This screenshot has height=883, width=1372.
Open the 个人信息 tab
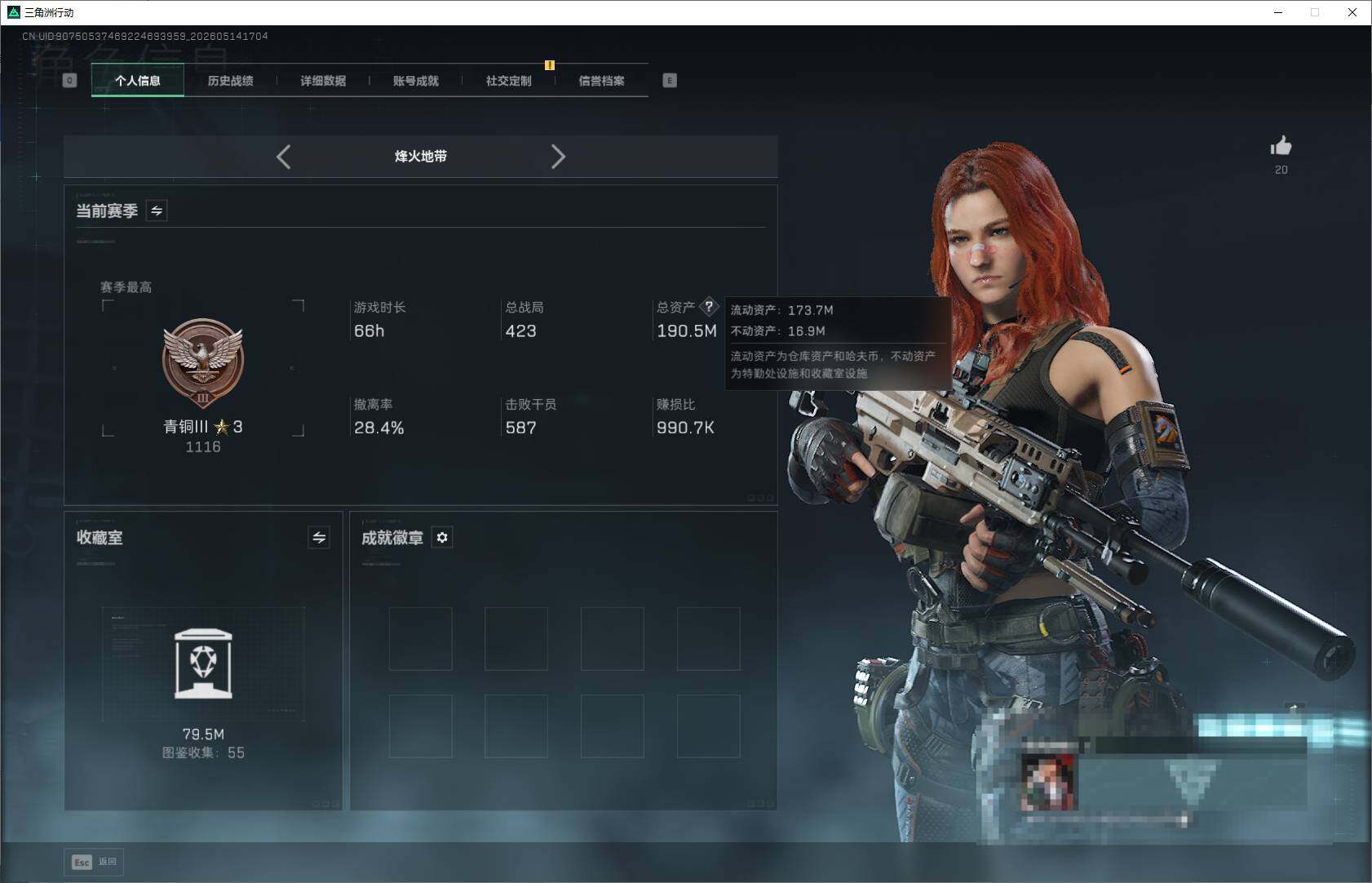pyautogui.click(x=138, y=80)
